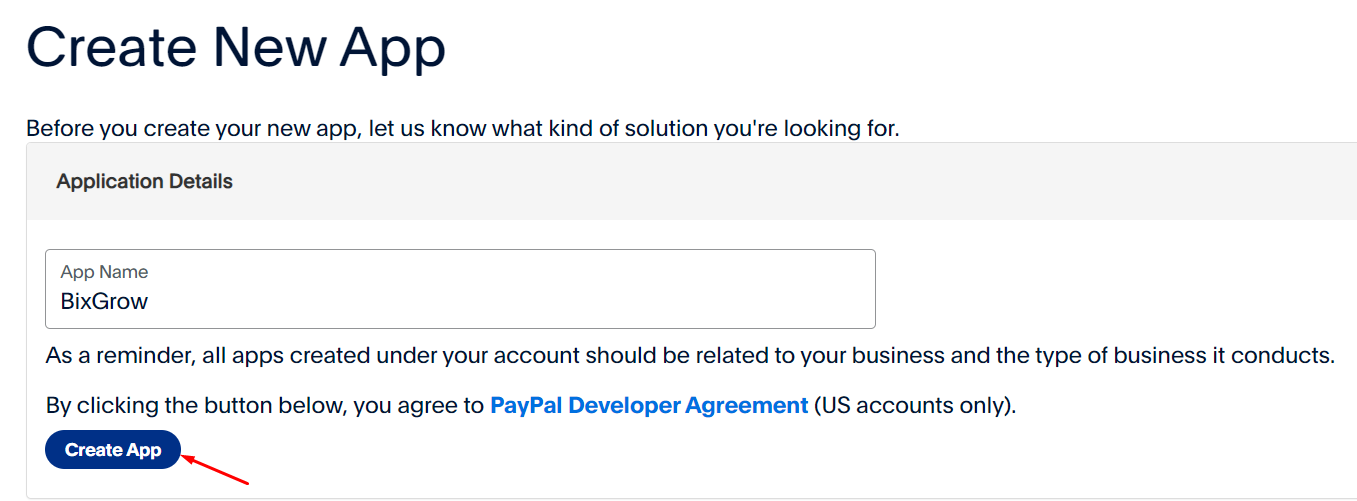Click the gray Application Details header bar's empty area
1357x501 pixels.
[x=800, y=182]
